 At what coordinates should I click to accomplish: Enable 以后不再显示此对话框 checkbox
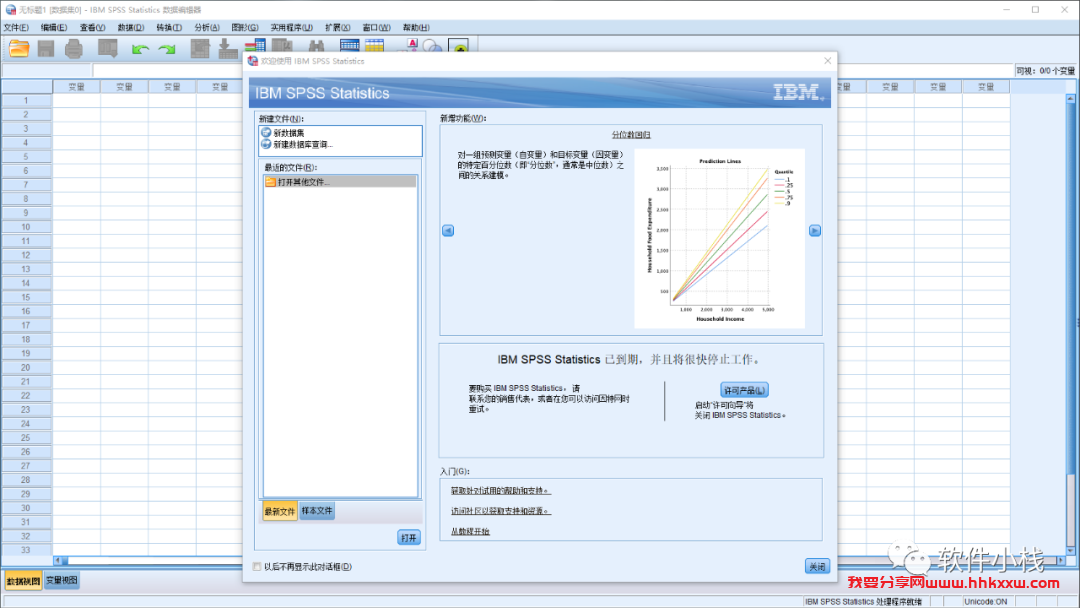(257, 567)
